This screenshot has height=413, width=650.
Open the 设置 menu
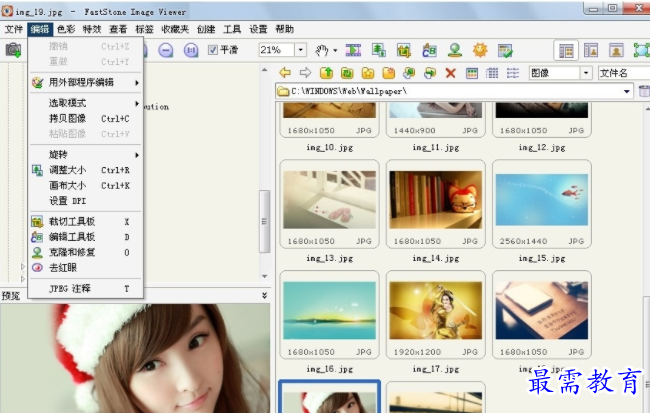point(258,29)
